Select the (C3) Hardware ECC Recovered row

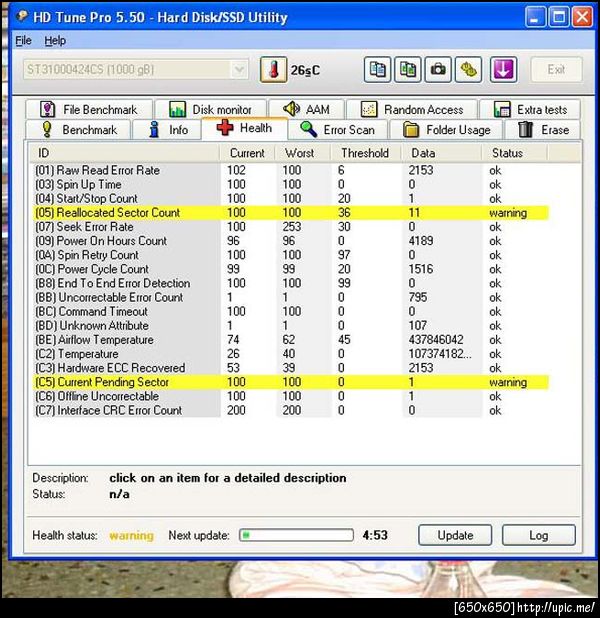[289, 368]
